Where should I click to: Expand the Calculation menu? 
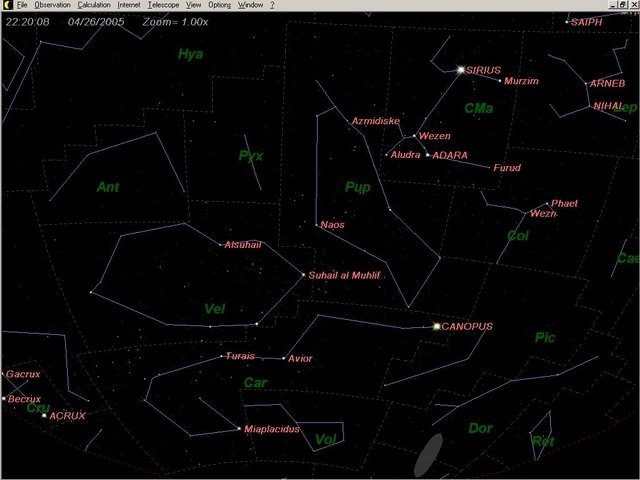point(94,5)
